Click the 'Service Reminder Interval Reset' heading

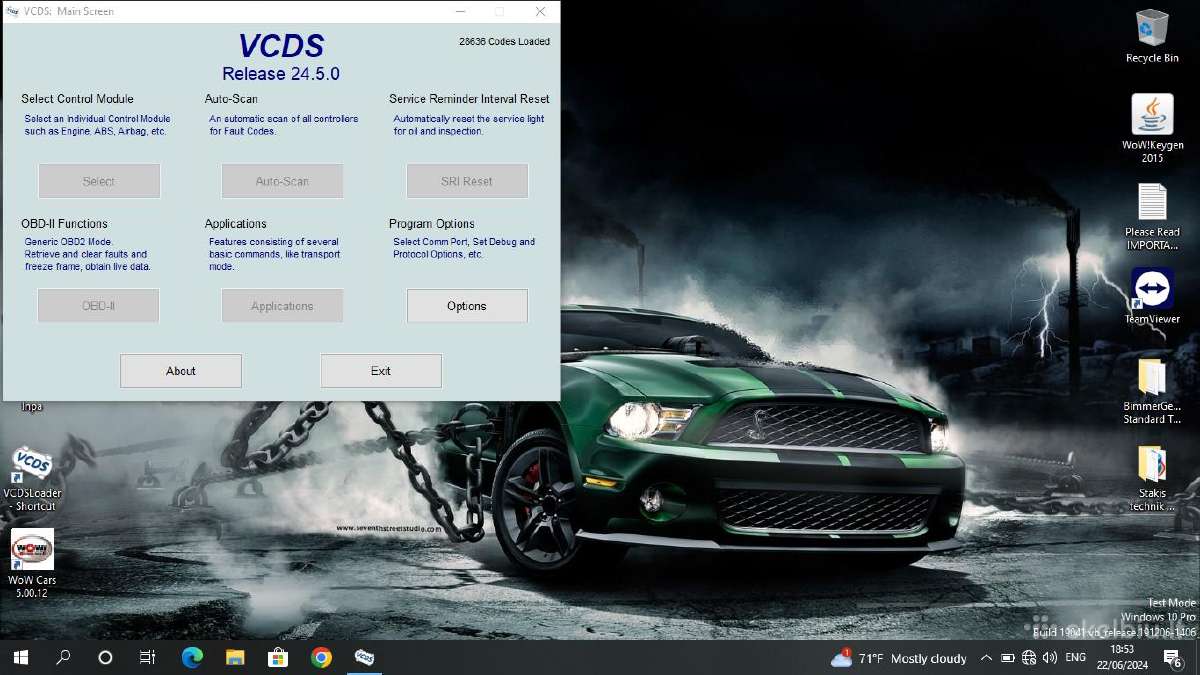click(469, 99)
